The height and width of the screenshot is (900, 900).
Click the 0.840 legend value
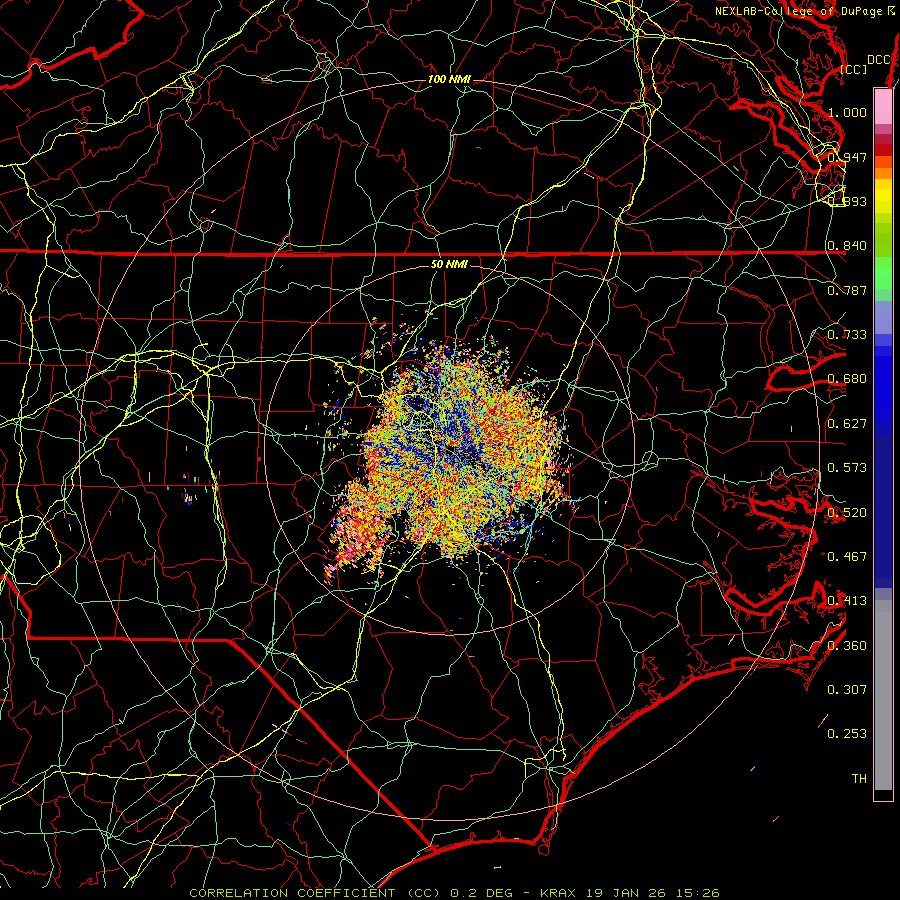click(847, 246)
